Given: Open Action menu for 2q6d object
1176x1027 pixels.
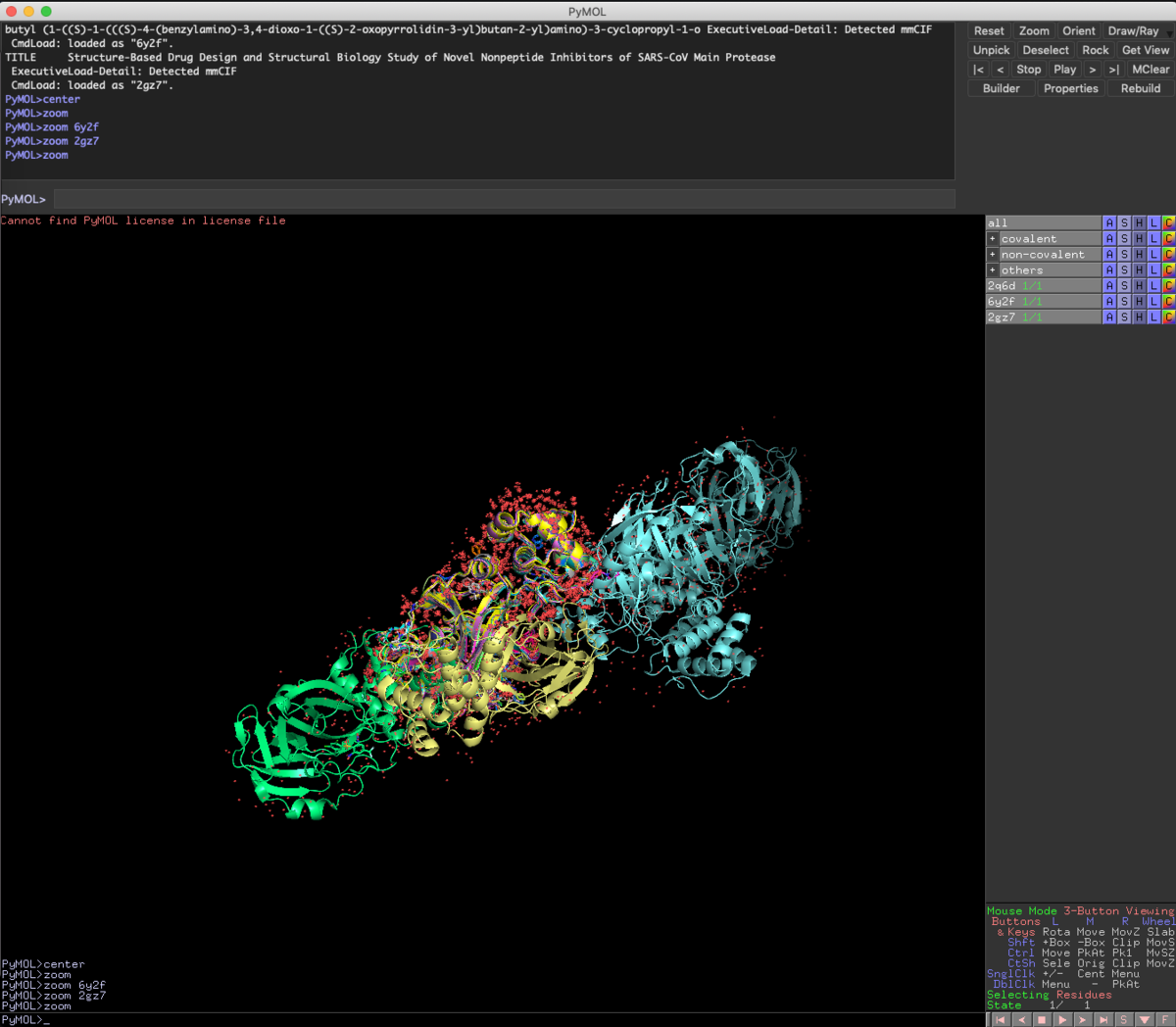Looking at the screenshot, I should pyautogui.click(x=1109, y=286).
